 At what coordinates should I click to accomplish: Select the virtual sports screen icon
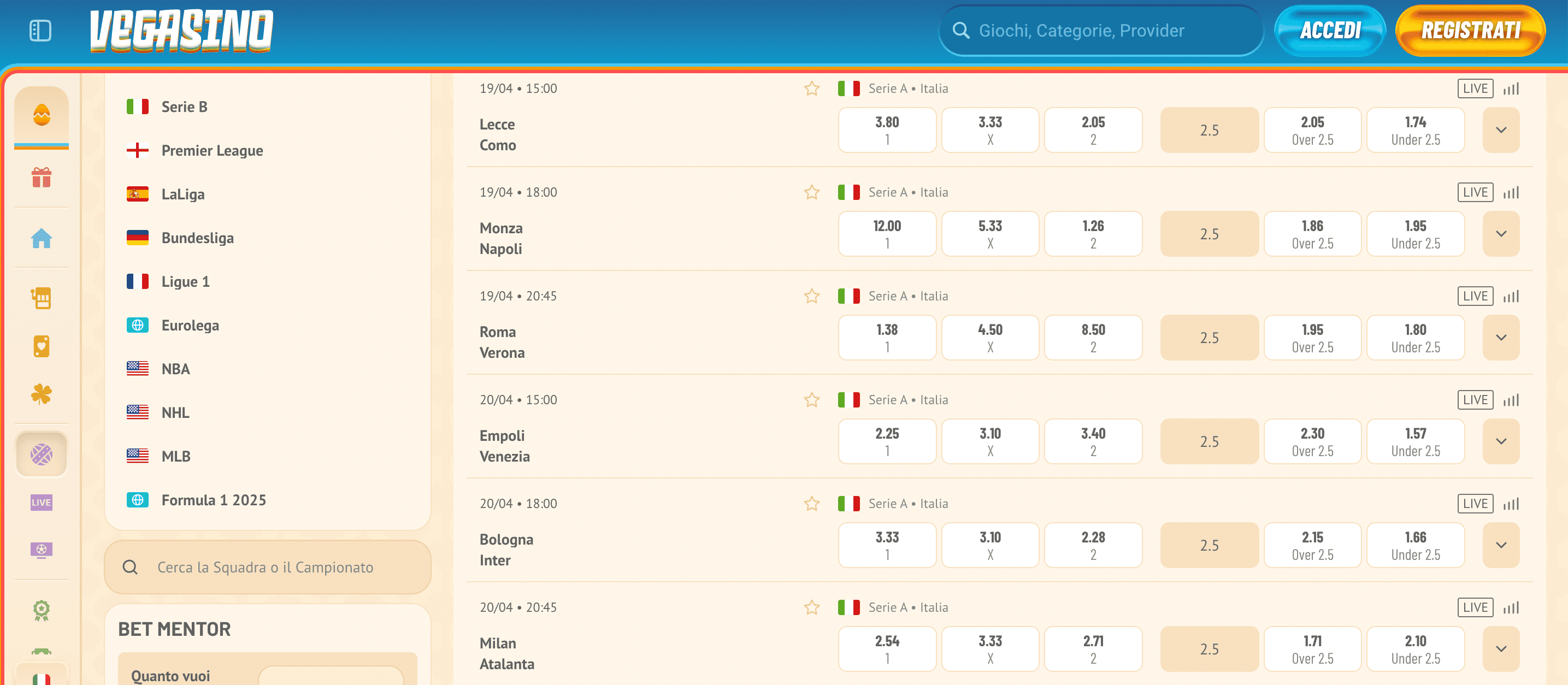(x=41, y=551)
